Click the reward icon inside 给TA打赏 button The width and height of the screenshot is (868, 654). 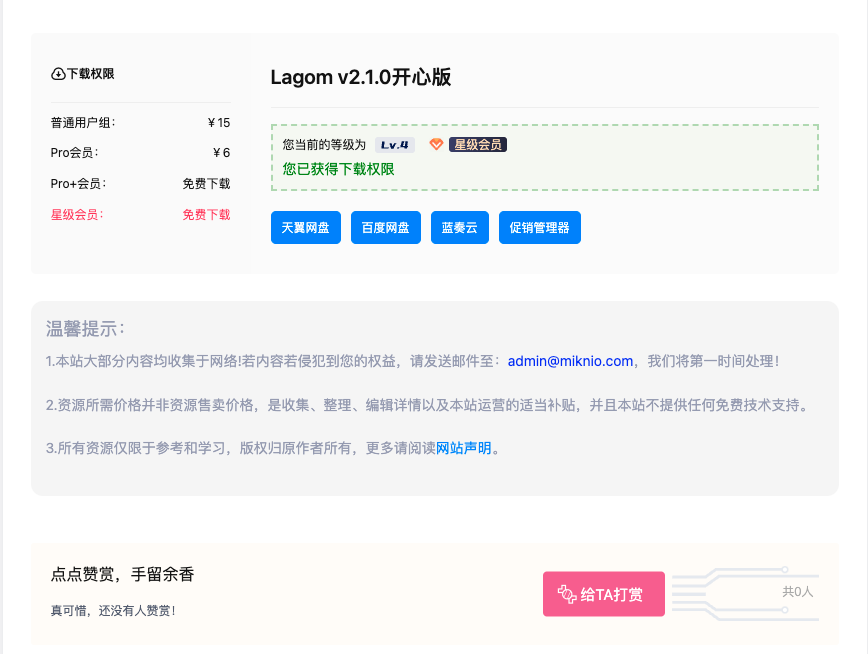pos(567,595)
